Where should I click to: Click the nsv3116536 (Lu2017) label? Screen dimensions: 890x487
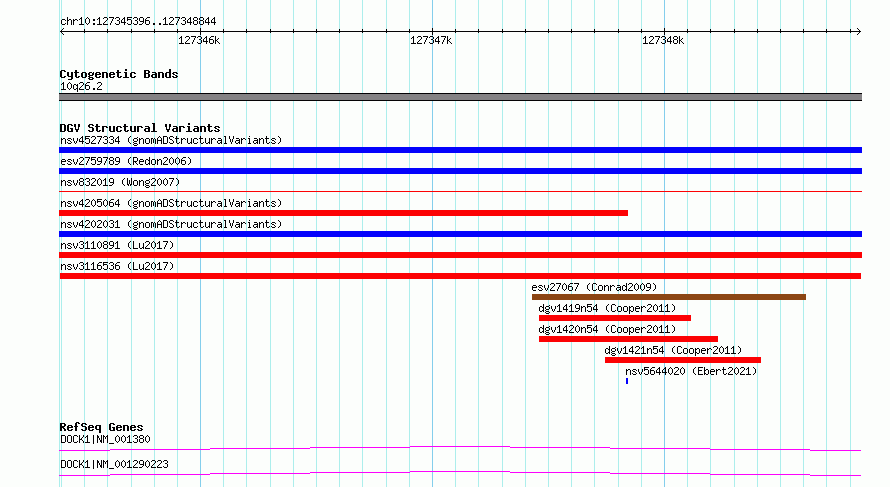tap(117, 266)
